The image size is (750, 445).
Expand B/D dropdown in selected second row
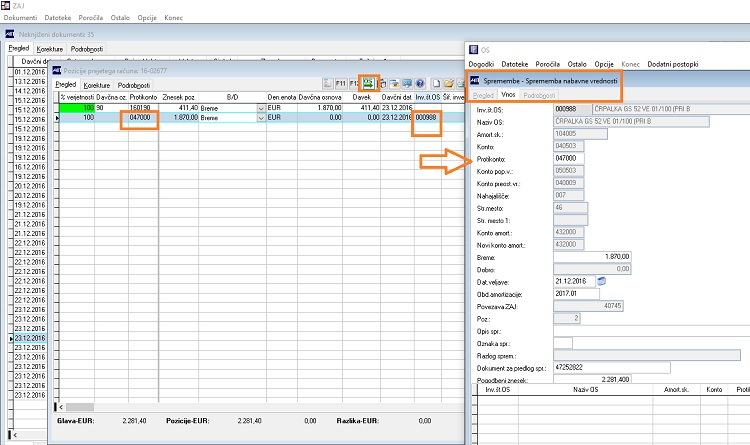click(x=262, y=118)
